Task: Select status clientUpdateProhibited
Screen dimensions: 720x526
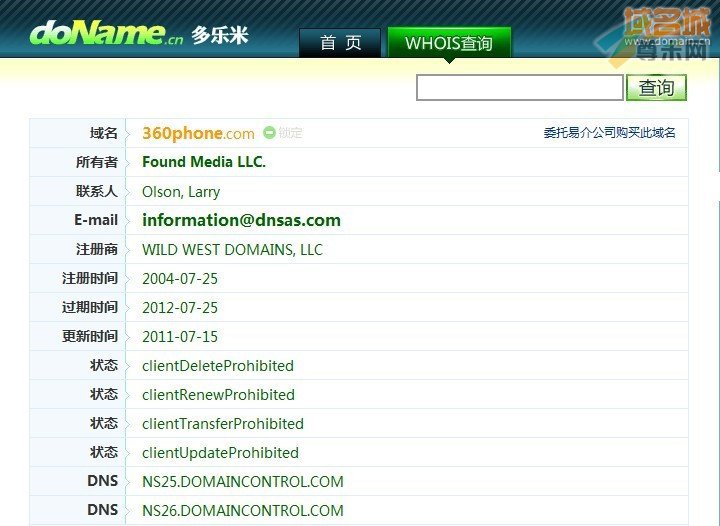Action: pos(220,453)
